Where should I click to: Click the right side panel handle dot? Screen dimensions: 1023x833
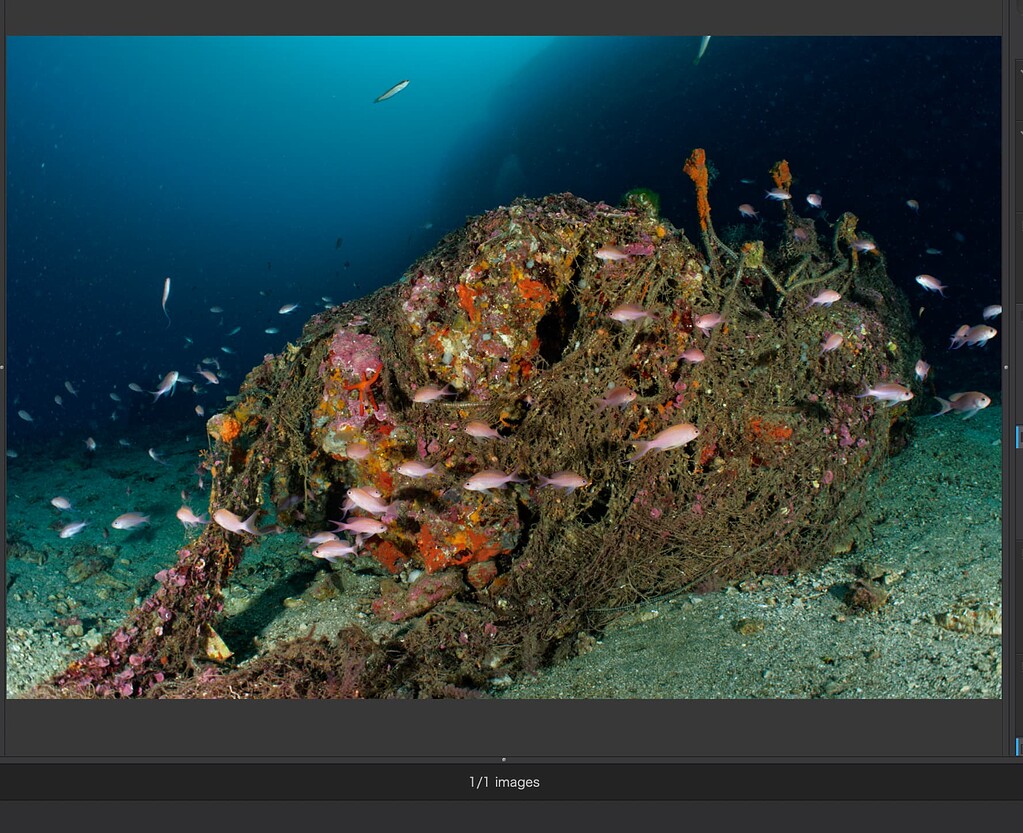pyautogui.click(x=1005, y=368)
